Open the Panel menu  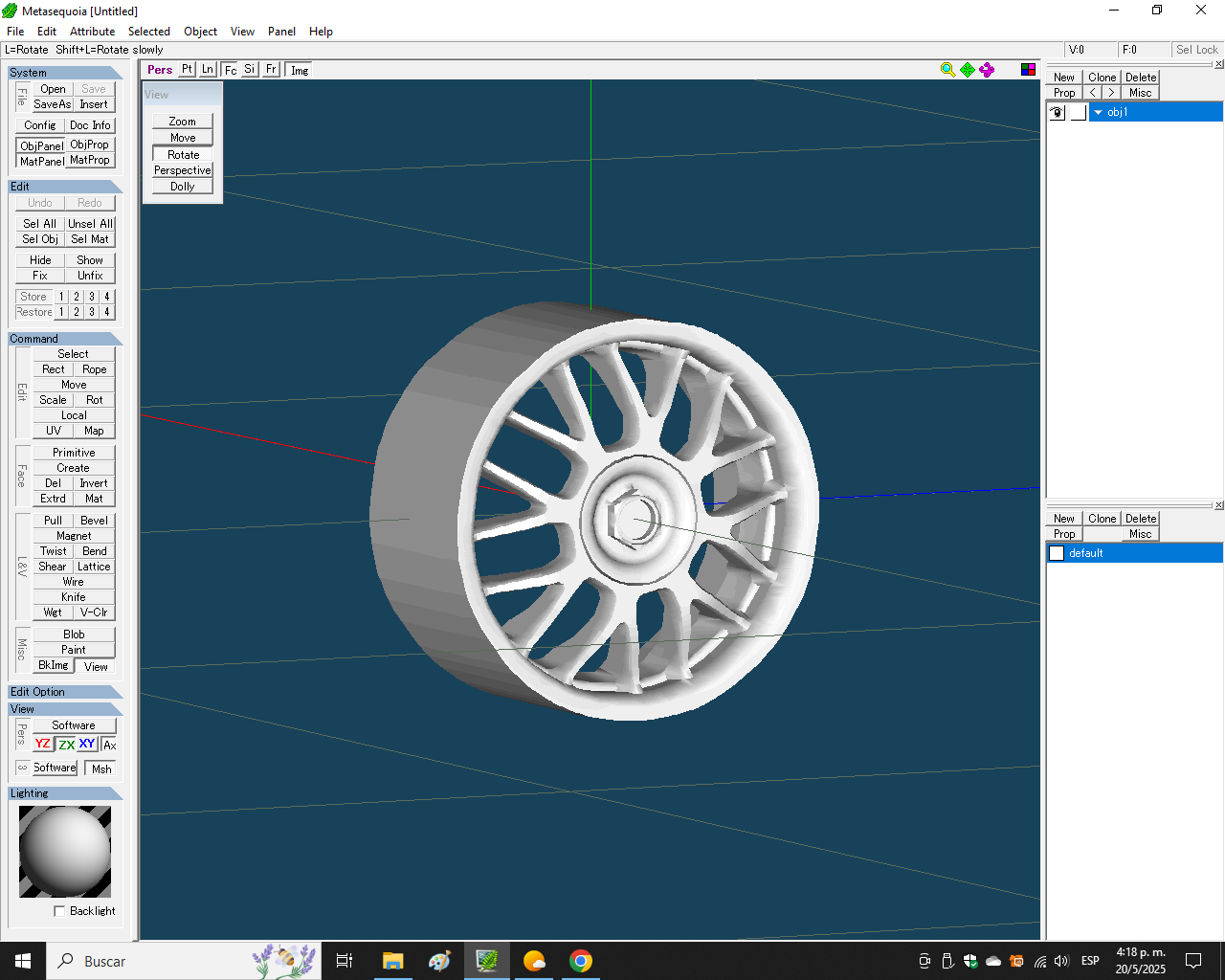(x=281, y=32)
